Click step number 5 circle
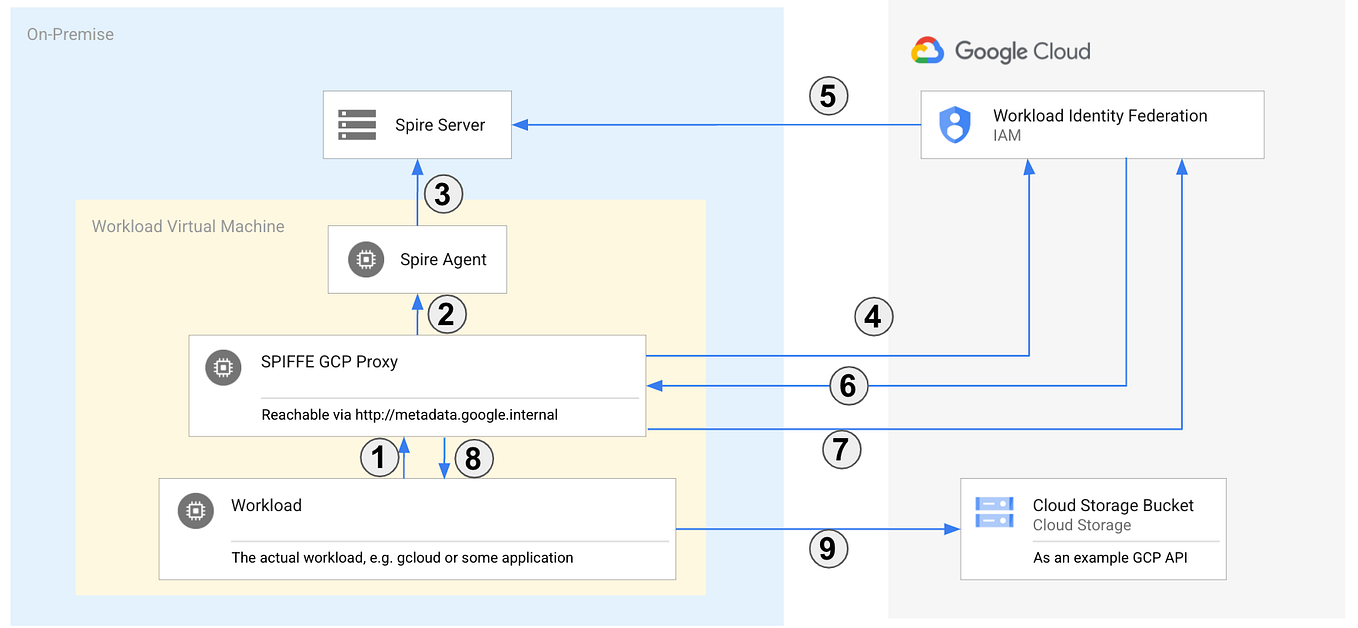The image size is (1358, 628). click(828, 95)
